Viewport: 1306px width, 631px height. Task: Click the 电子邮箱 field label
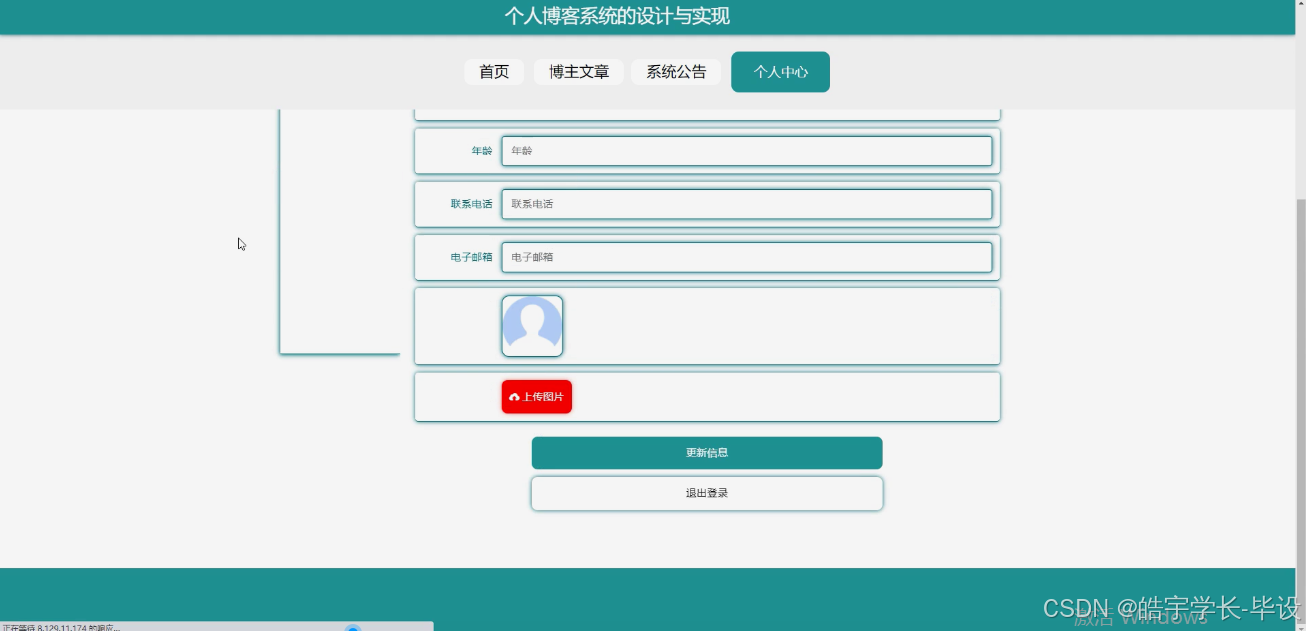[x=472, y=257]
